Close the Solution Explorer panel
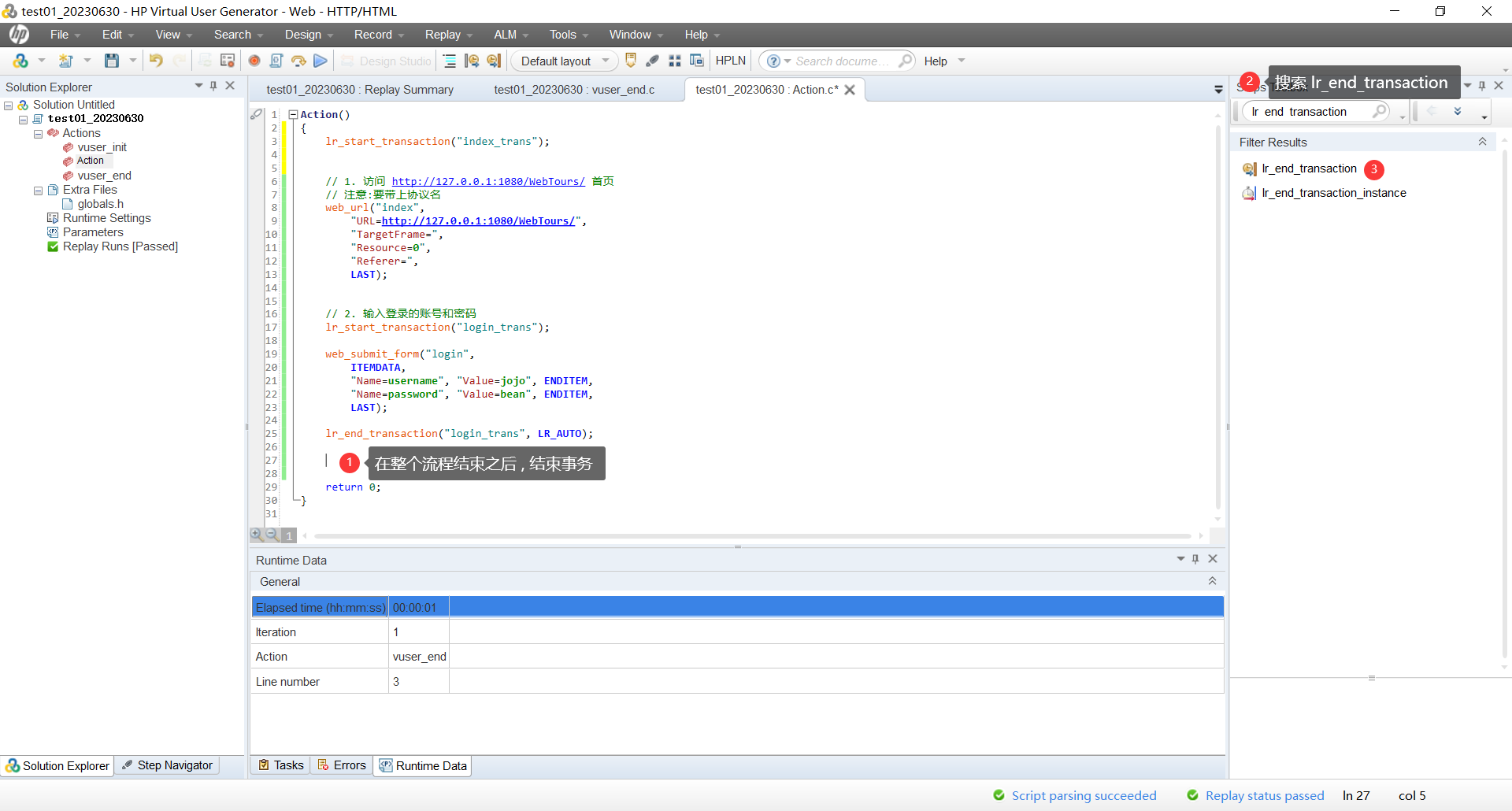This screenshot has width=1512, height=811. [x=230, y=86]
